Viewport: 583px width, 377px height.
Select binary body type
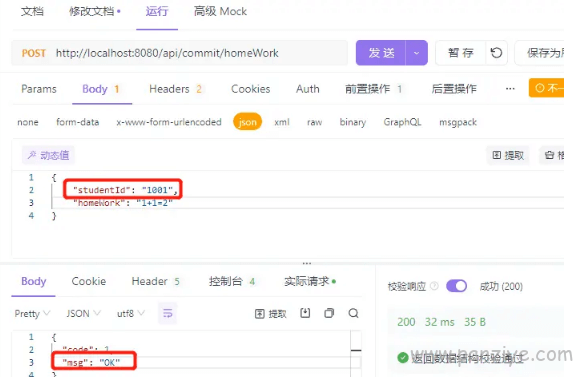click(x=353, y=122)
